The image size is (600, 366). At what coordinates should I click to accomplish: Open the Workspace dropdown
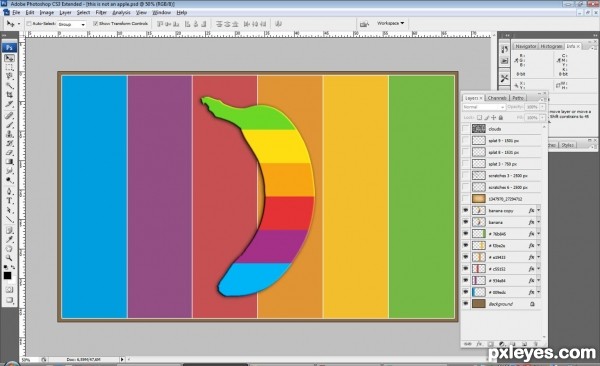click(x=390, y=23)
